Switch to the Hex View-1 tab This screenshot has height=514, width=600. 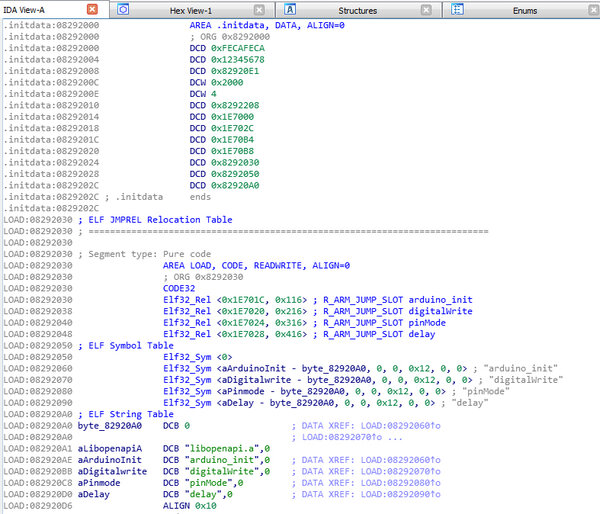[x=191, y=11]
